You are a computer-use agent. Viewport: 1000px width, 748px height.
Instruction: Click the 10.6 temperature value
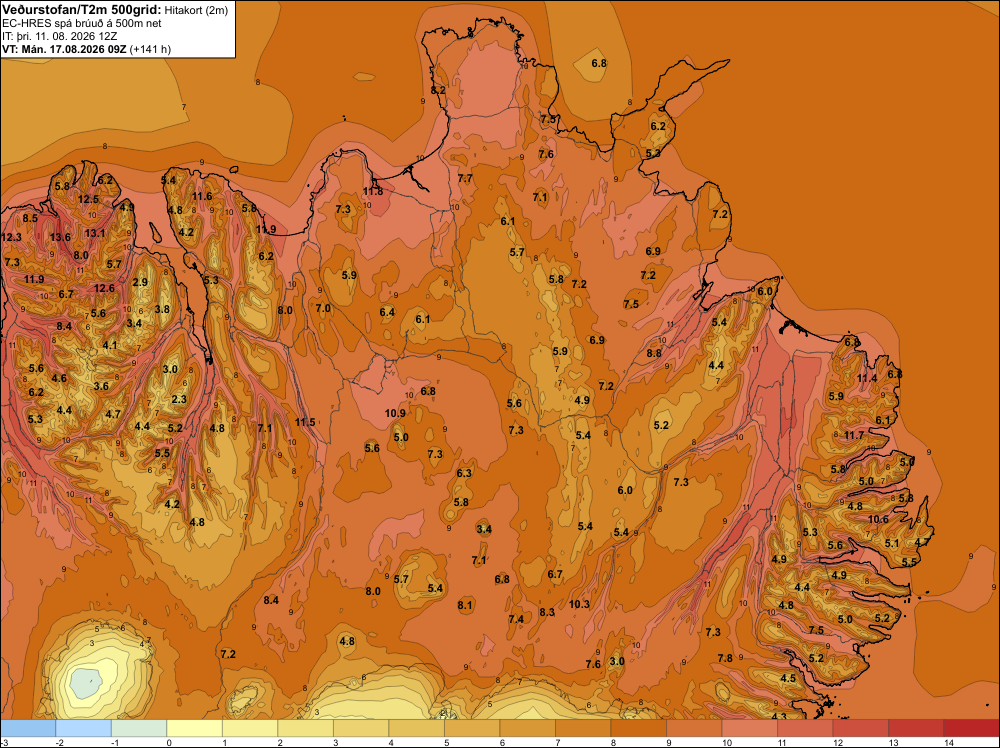pos(878,520)
